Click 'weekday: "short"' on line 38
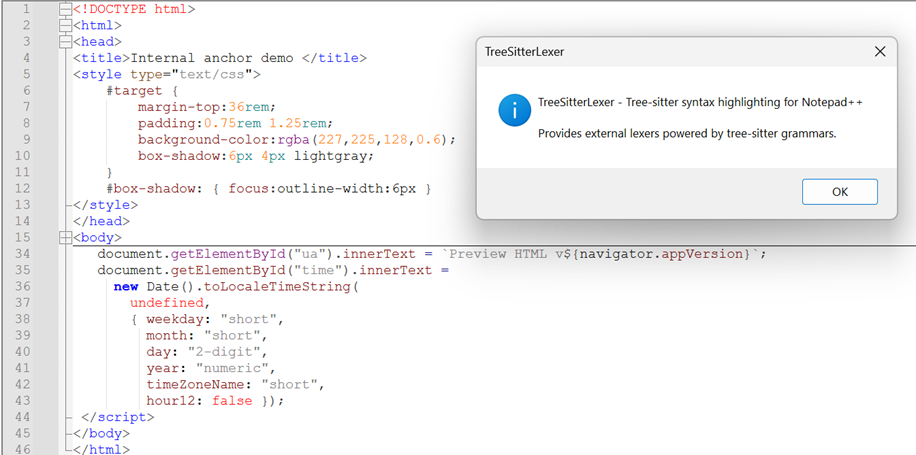The width and height of the screenshot is (916, 455). click(x=211, y=319)
